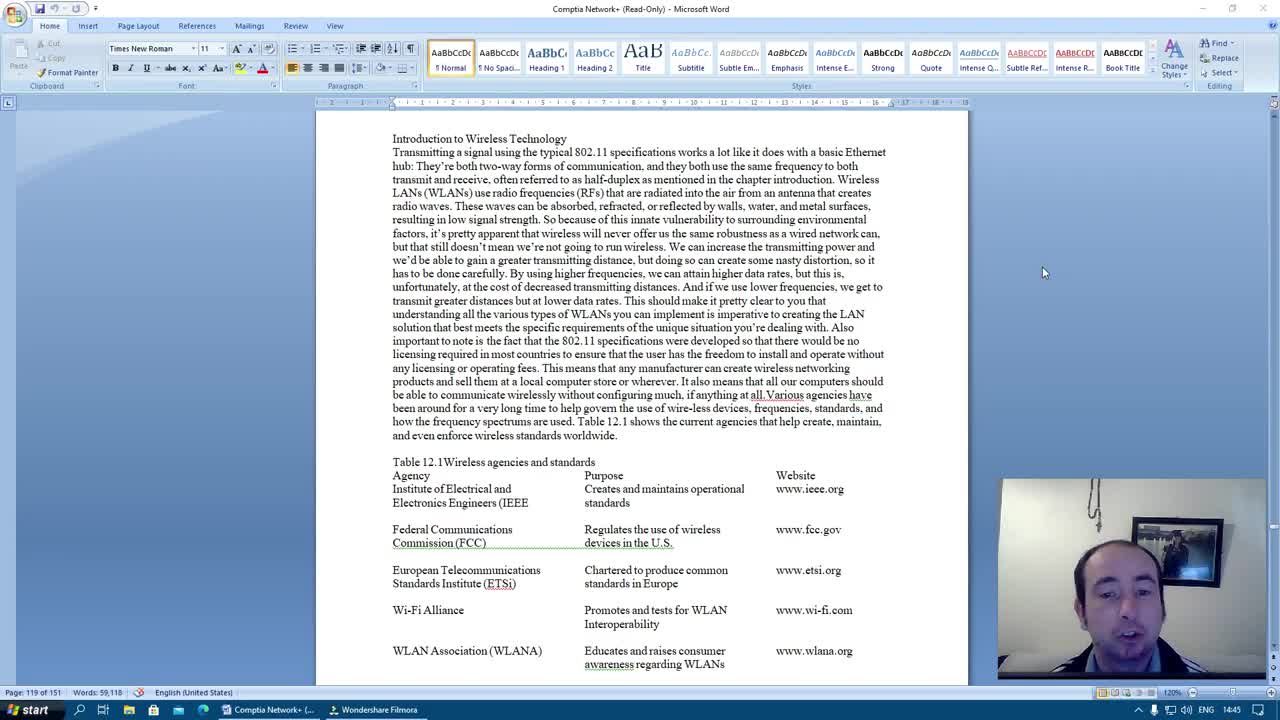Switch to Web Layout view icon
Image resolution: width=1280 pixels, height=720 pixels.
[x=1127, y=692]
